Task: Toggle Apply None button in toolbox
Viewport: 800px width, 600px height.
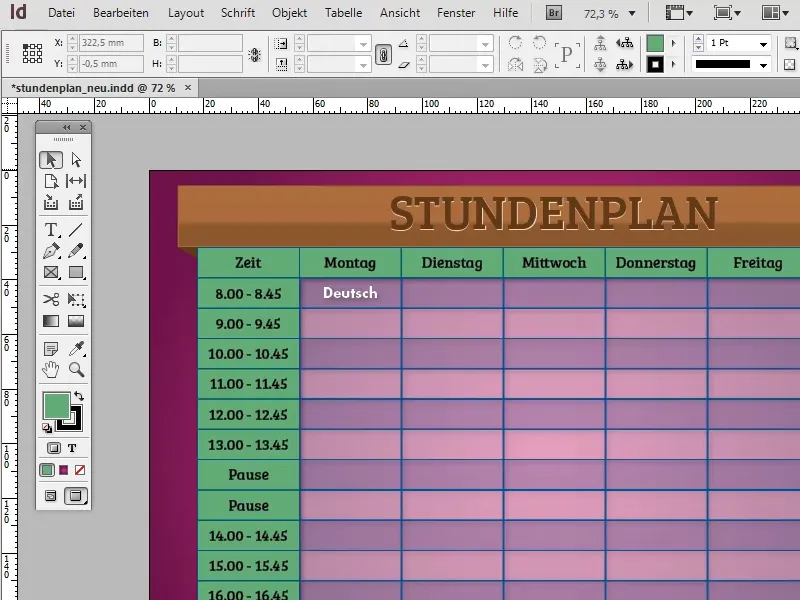Action: tap(80, 470)
